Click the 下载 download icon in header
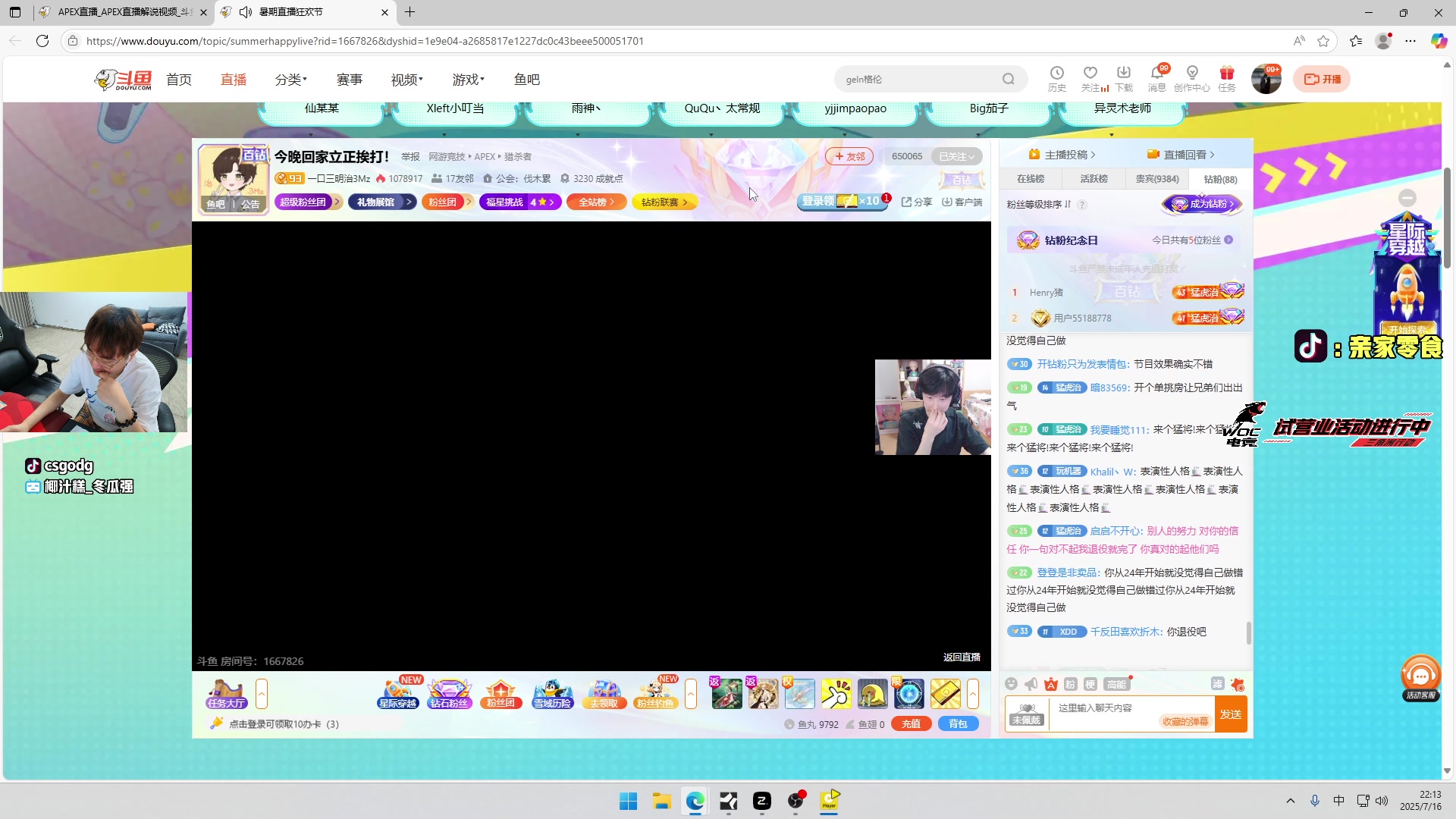Screen dimensions: 1456x819 (1124, 78)
